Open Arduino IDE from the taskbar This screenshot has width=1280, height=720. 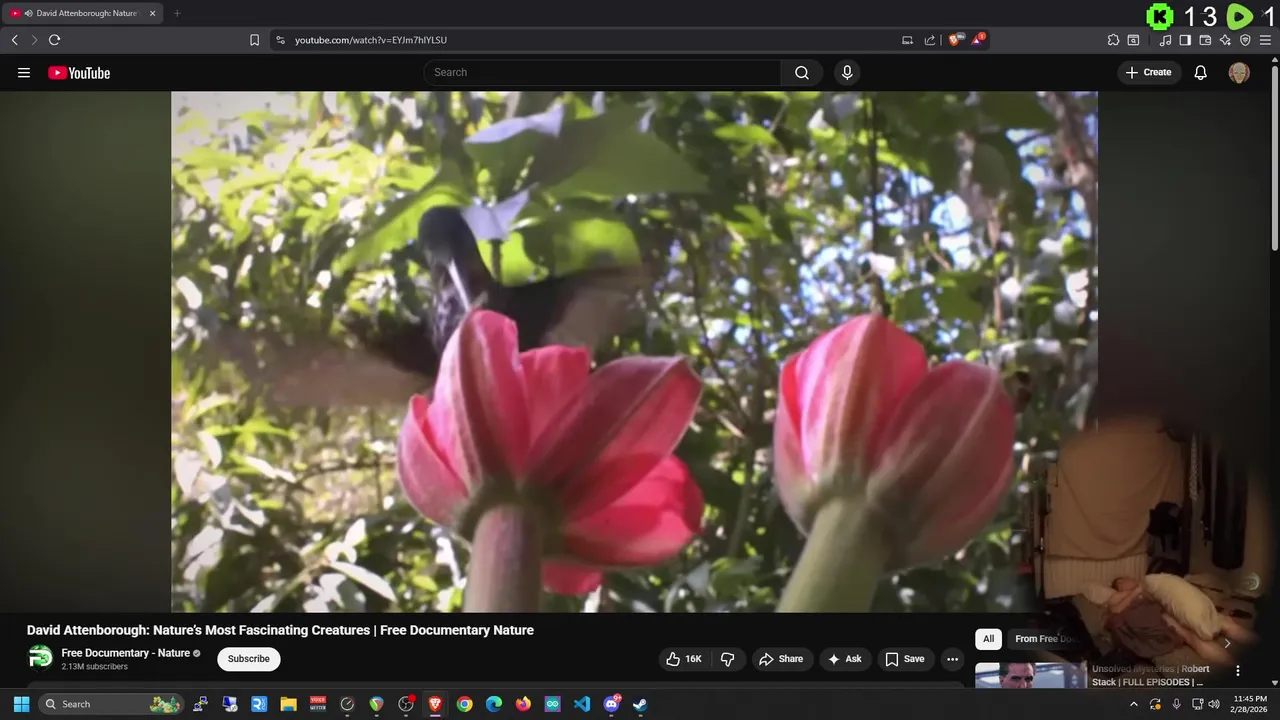pos(553,704)
